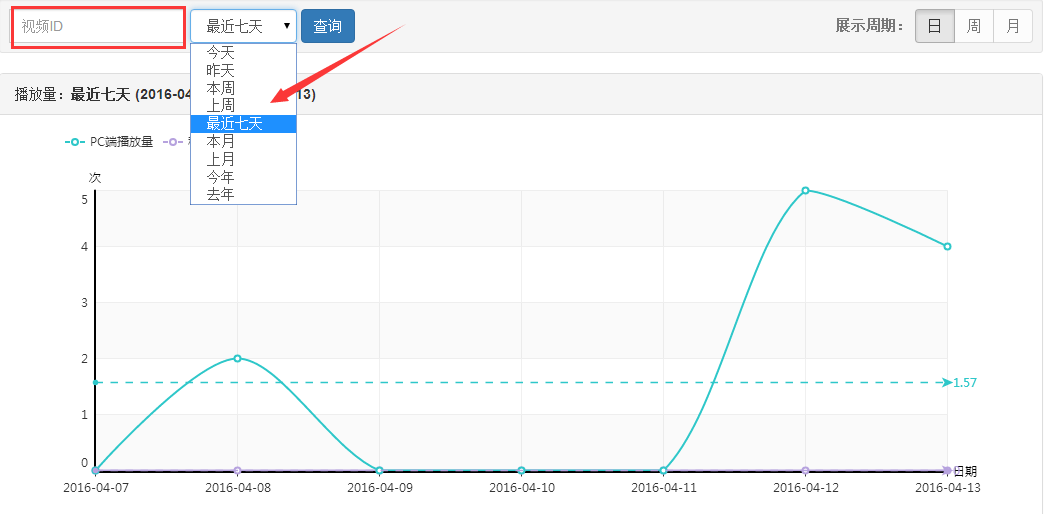Open the 最近七天 date range dropdown

pyautogui.click(x=243, y=26)
